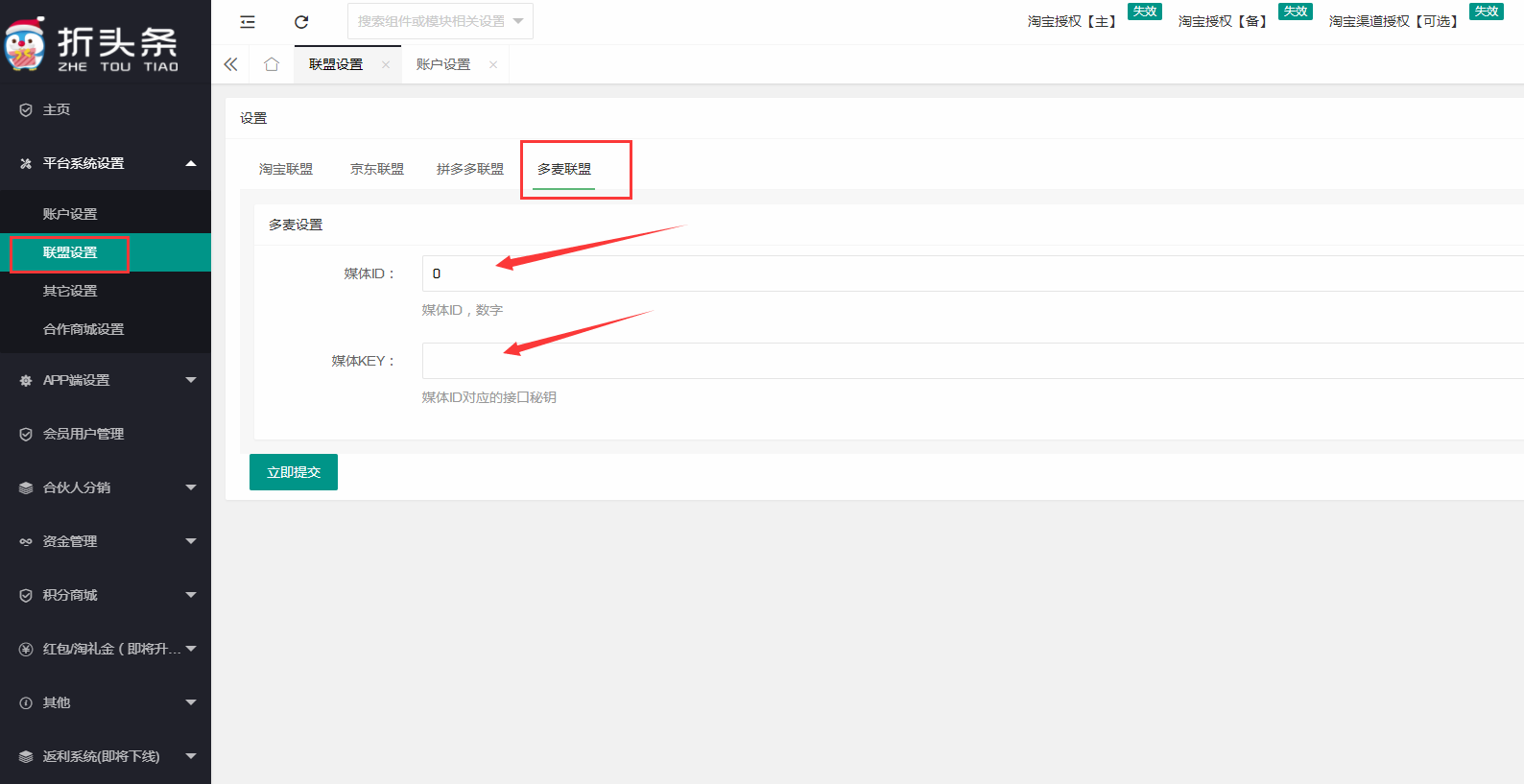Expand the APP端设置 menu arrow
This screenshot has width=1524, height=784.
point(191,380)
